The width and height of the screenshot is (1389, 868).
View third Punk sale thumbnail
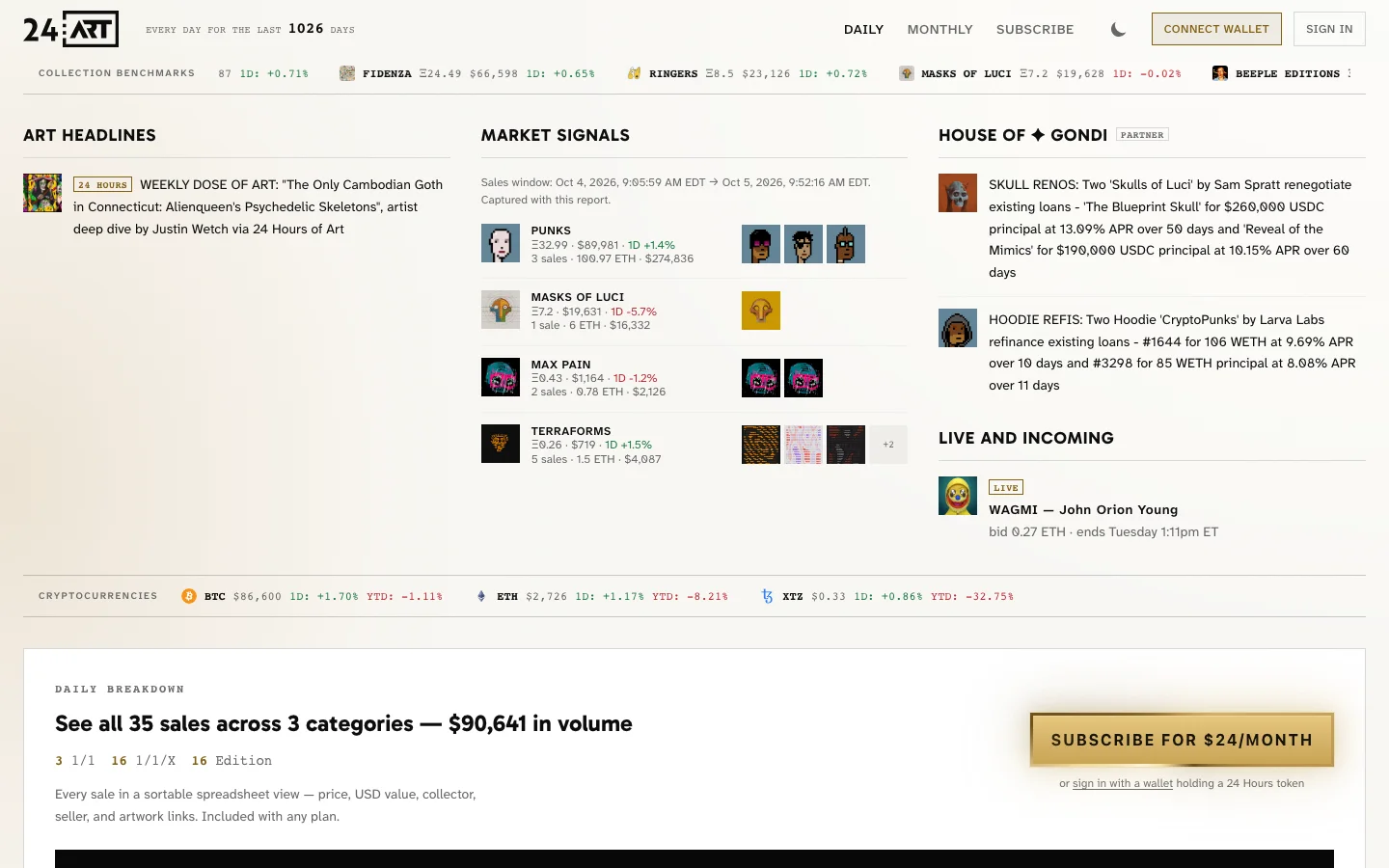pyautogui.click(x=846, y=244)
